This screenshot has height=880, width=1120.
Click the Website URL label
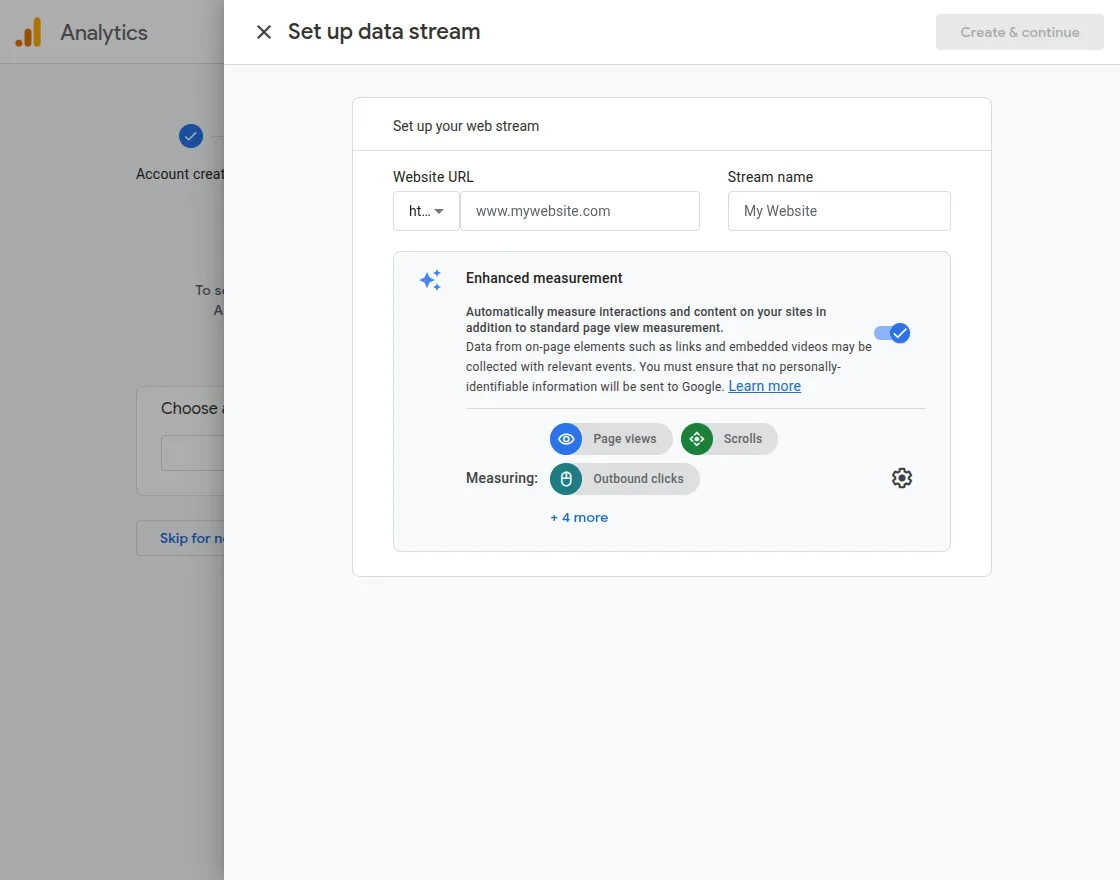433,176
